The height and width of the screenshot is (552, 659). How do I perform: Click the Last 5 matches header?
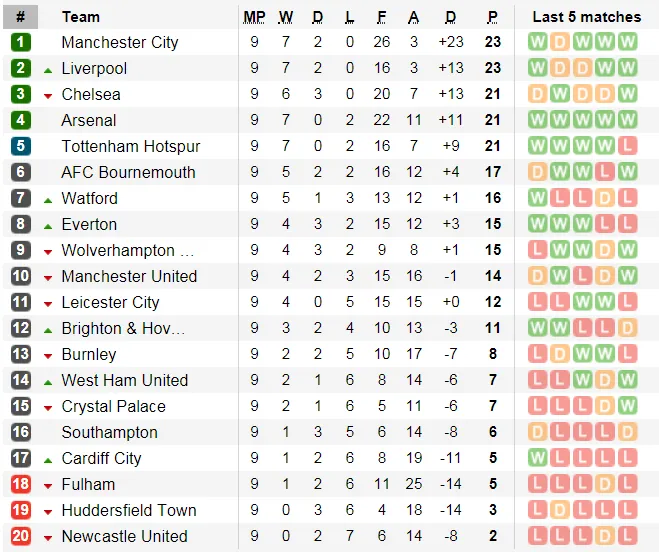click(586, 17)
